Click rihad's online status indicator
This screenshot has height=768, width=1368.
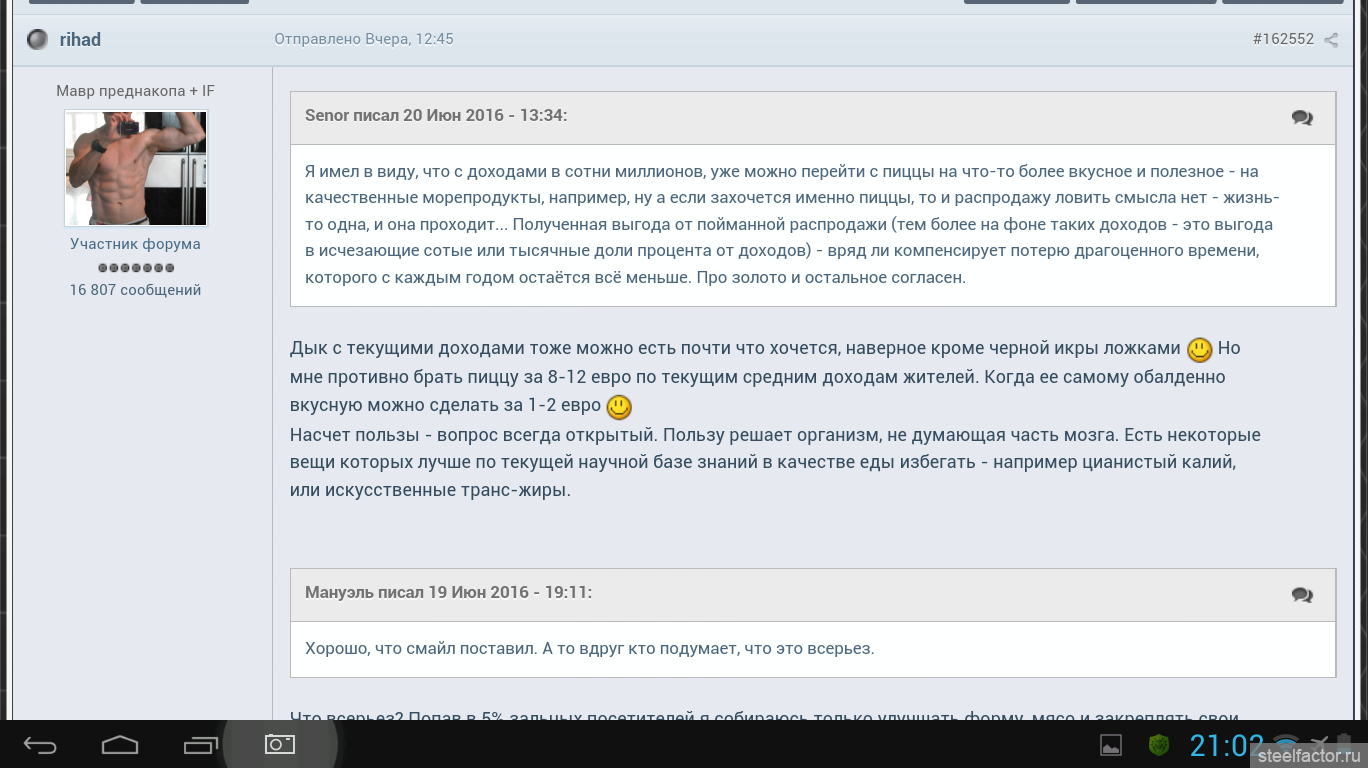coord(37,40)
